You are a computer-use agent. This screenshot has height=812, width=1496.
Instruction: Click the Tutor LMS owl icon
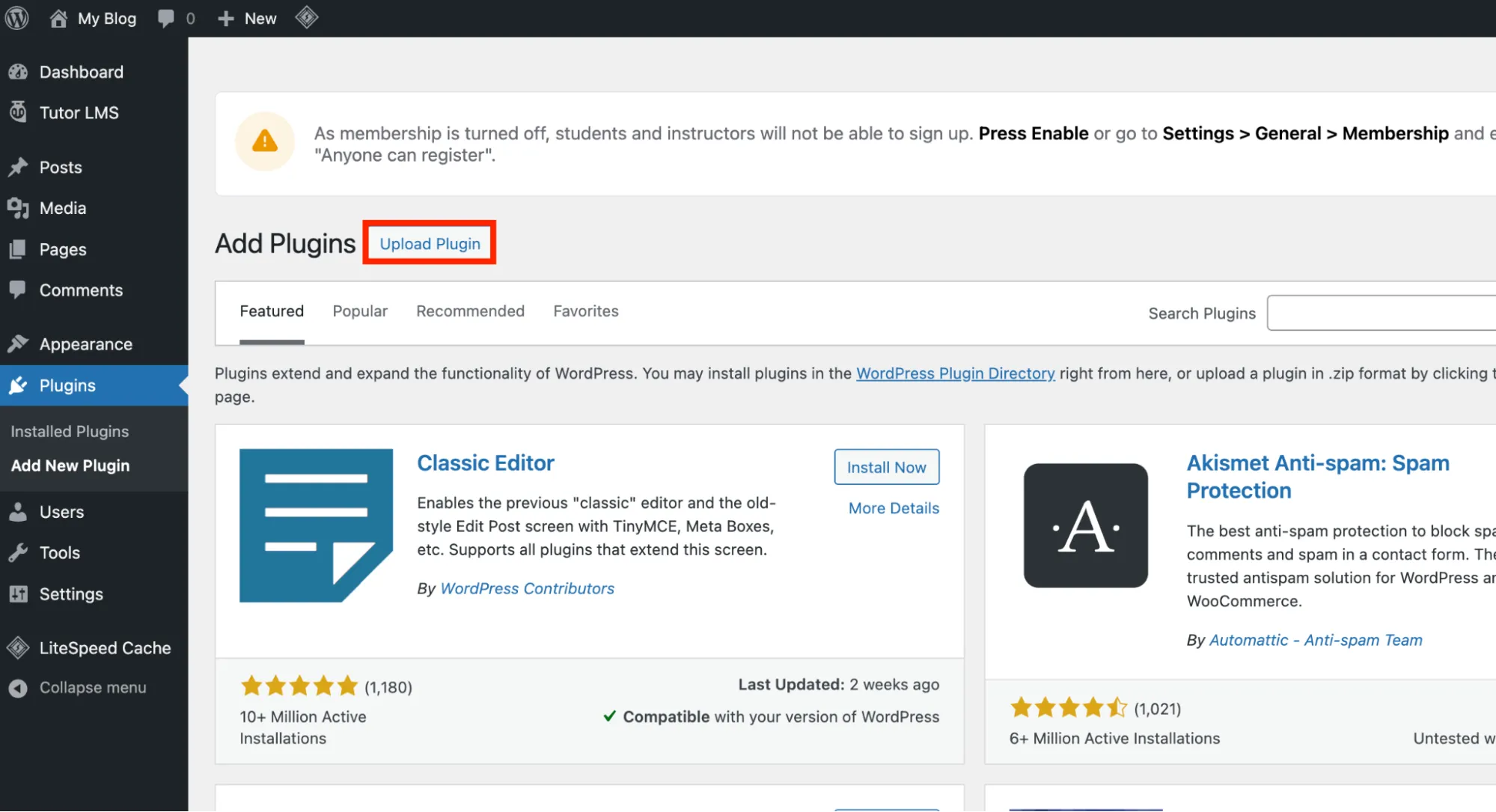pyautogui.click(x=18, y=112)
